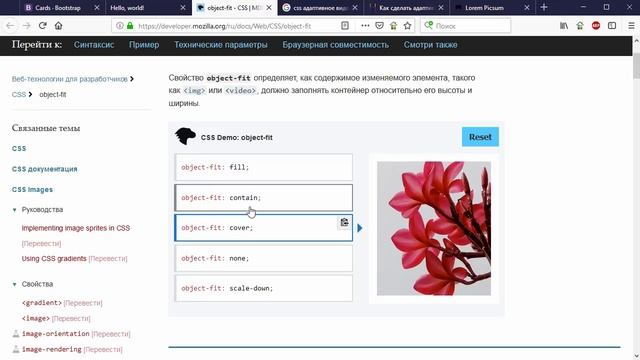Open the Firefox hamburger menu
The width and height of the screenshot is (640, 360).
point(631,26)
